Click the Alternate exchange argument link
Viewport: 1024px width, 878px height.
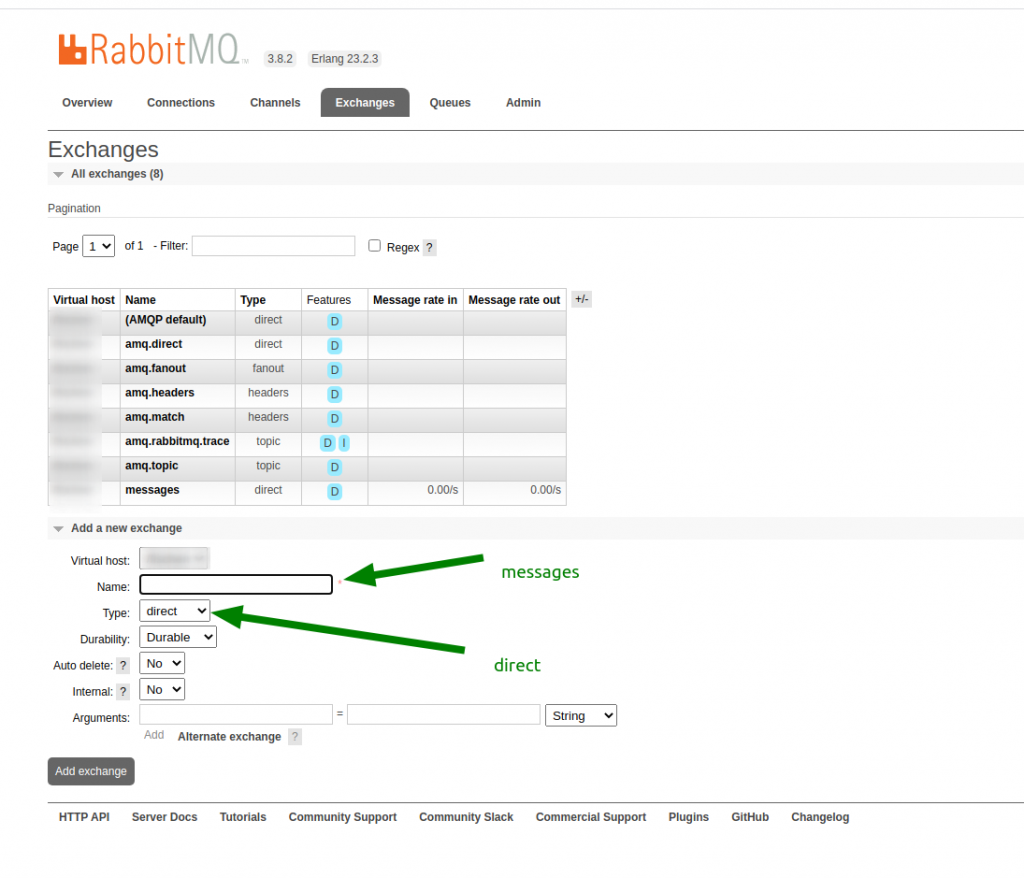(229, 737)
